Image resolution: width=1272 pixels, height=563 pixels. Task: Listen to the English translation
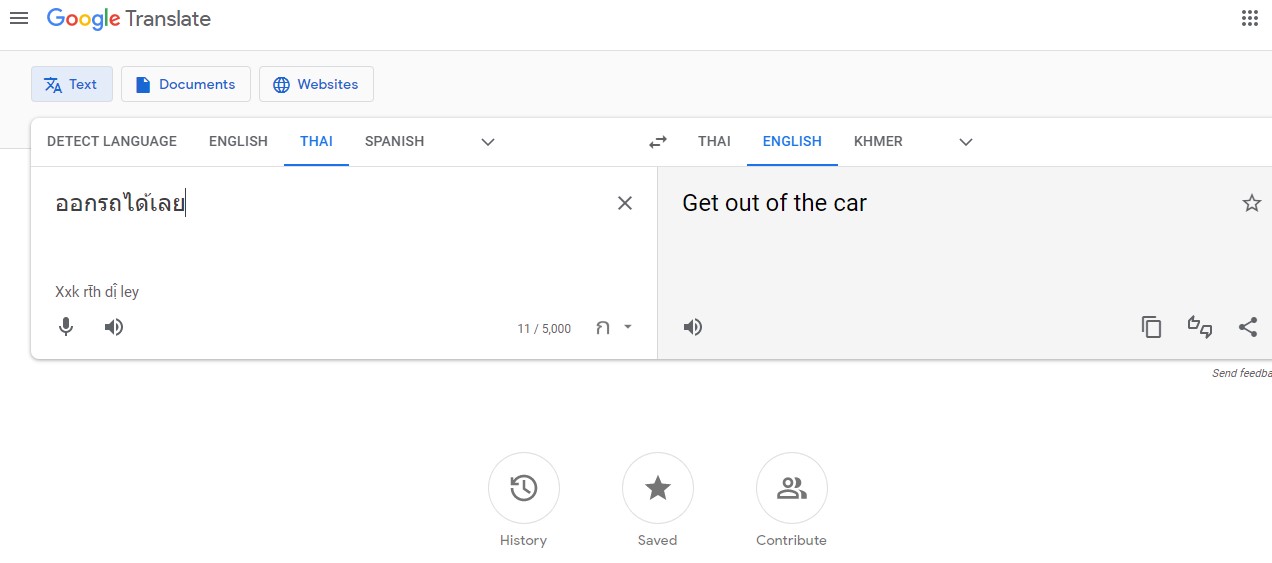(693, 327)
